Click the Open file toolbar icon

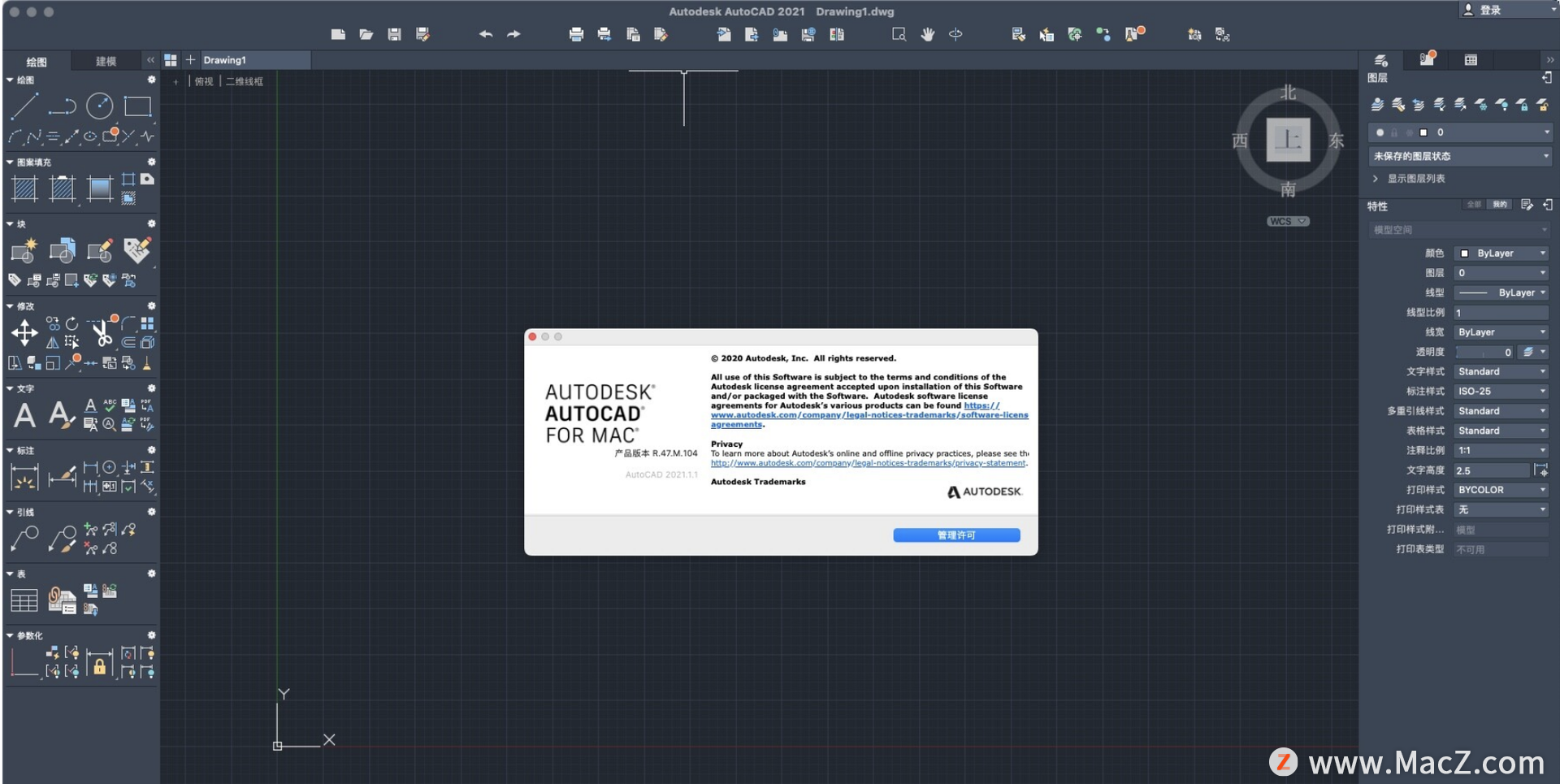click(x=366, y=34)
